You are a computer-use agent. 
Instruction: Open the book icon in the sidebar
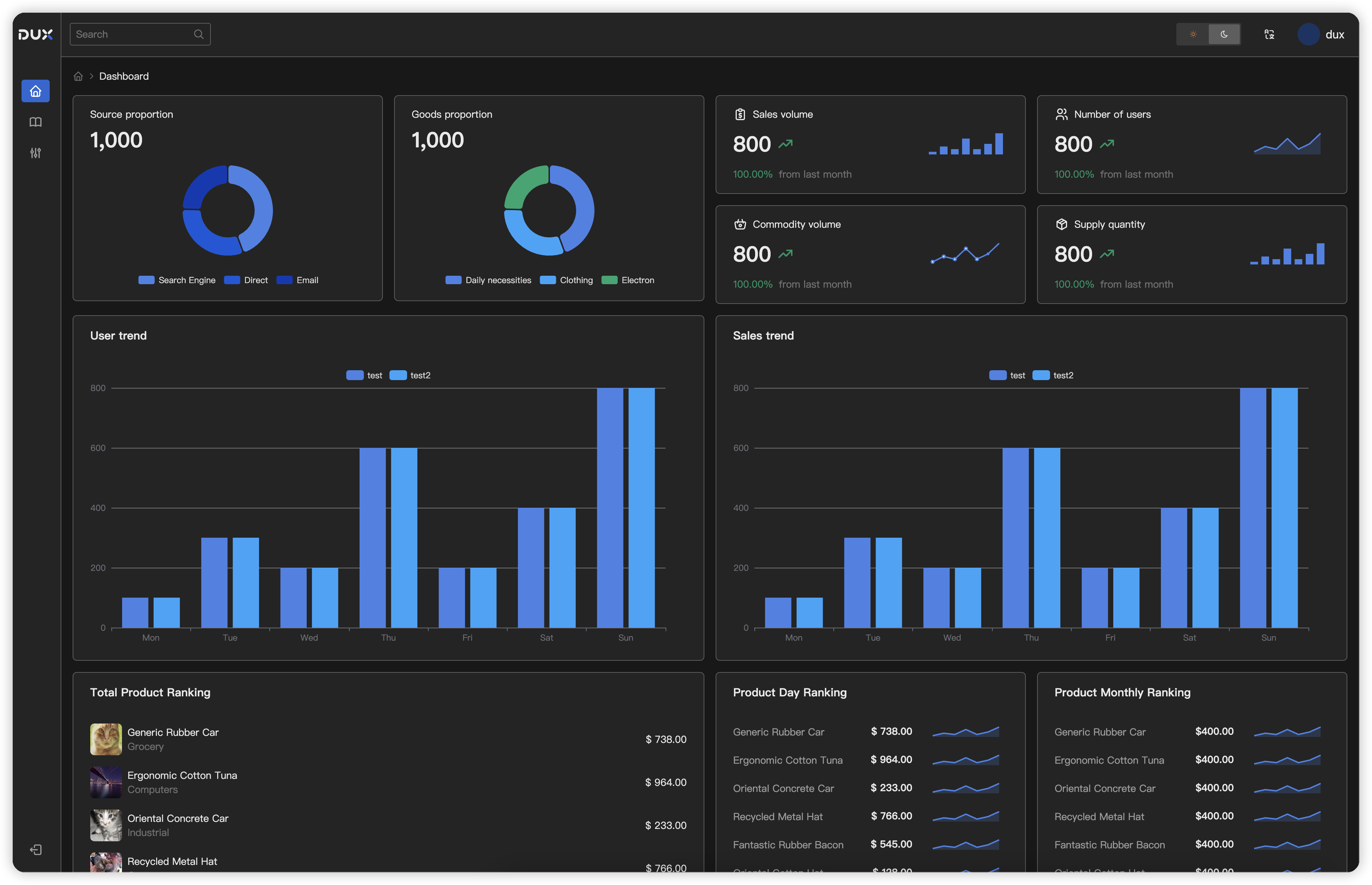click(36, 122)
